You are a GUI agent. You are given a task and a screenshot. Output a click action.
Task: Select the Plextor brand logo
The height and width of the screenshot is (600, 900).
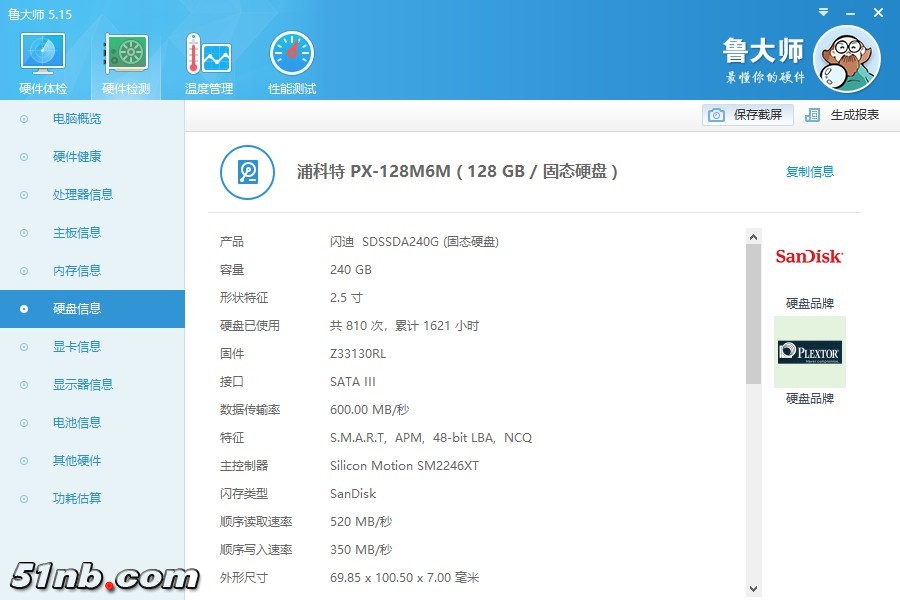tap(810, 352)
